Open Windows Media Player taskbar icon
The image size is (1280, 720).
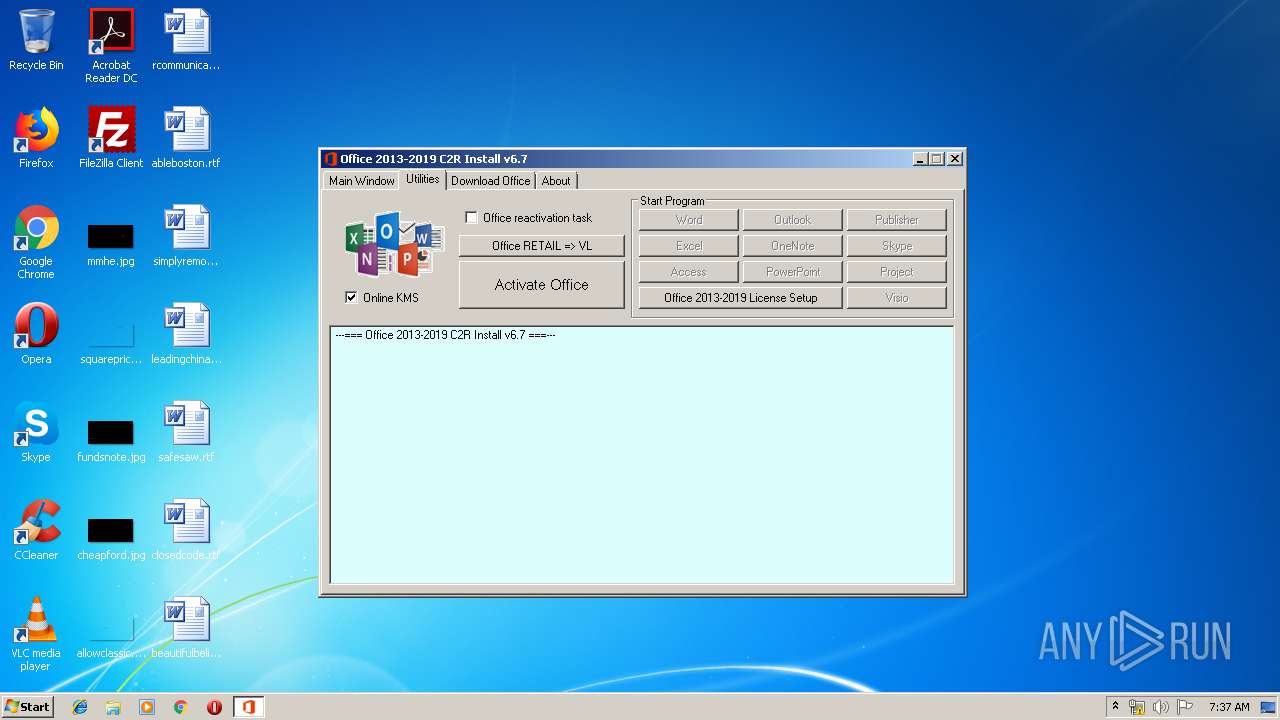click(147, 707)
